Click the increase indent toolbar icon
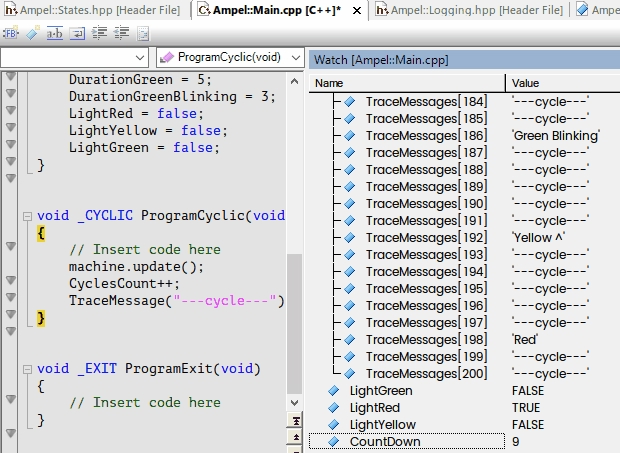The height and width of the screenshot is (453, 620). point(99,34)
